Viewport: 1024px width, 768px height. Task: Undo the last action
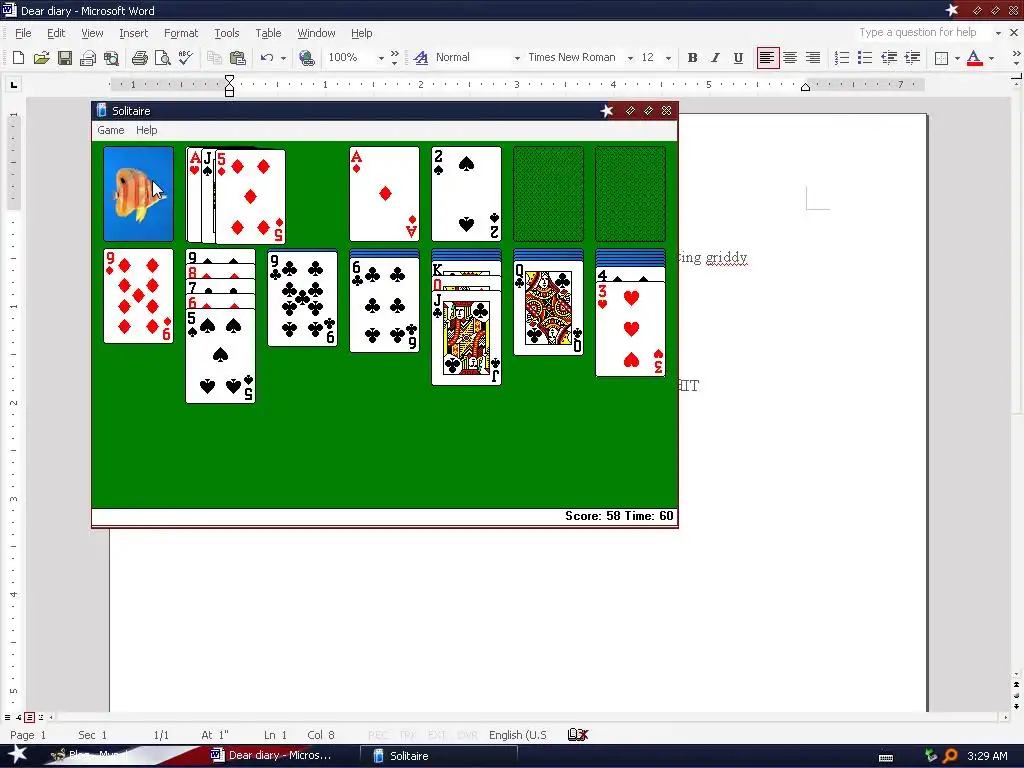click(266, 57)
